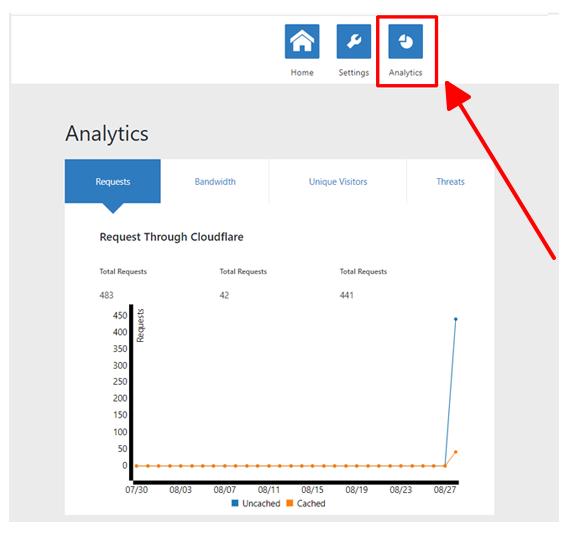Click the 07/30 axis date label
Screen dimensions: 567x548
pos(136,490)
